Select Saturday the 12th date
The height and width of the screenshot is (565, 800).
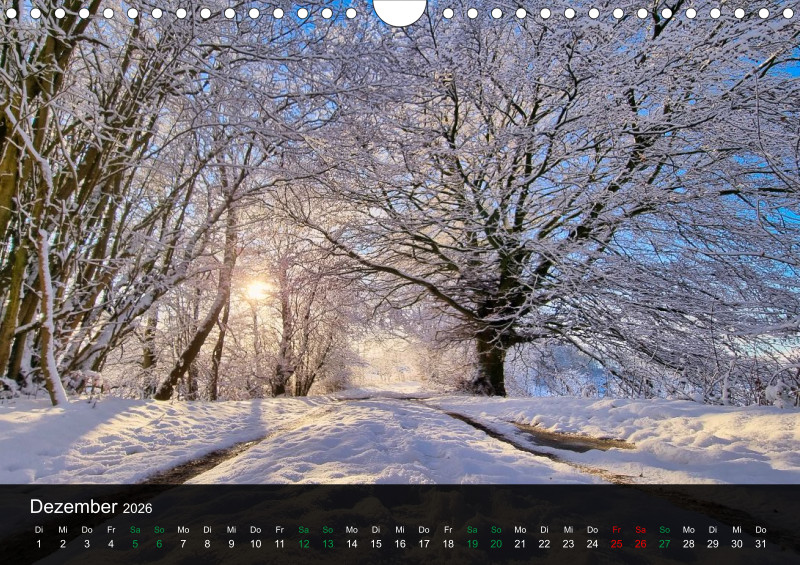[x=303, y=544]
